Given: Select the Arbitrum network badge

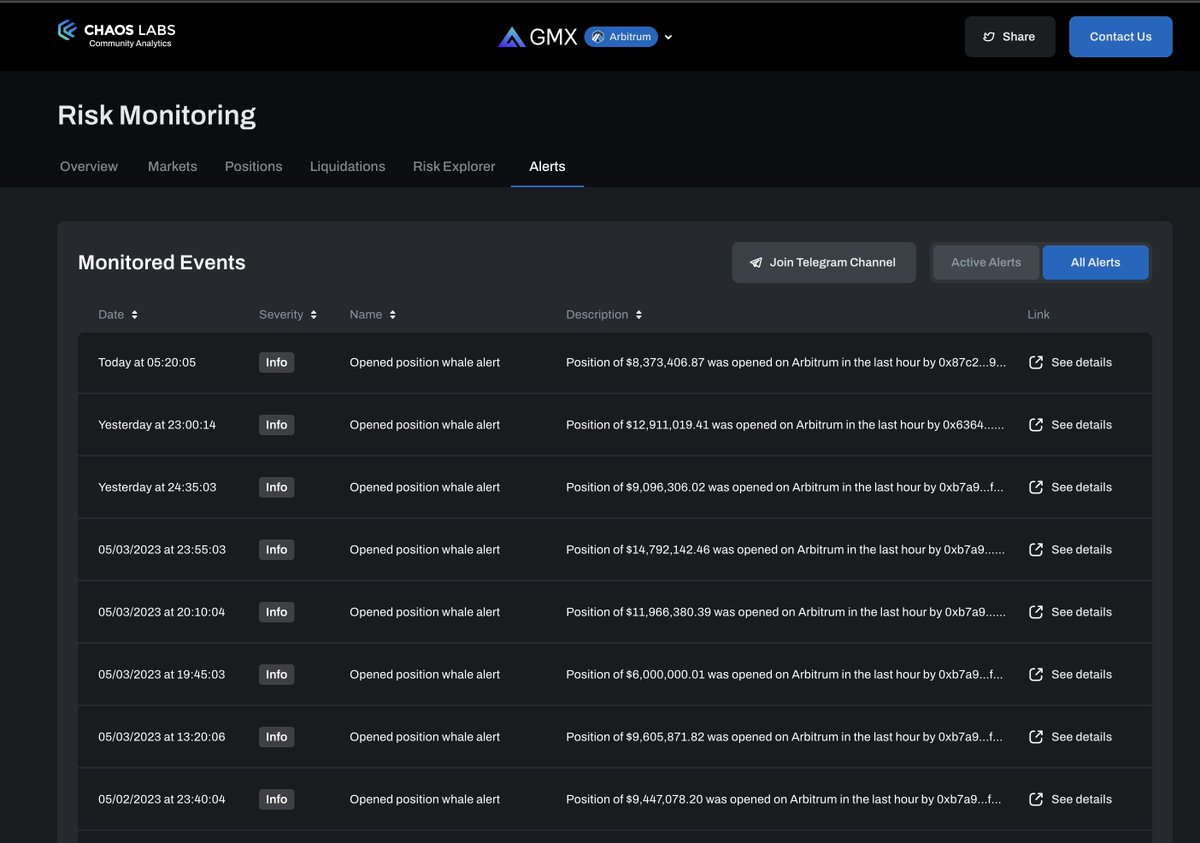Looking at the screenshot, I should pos(620,36).
